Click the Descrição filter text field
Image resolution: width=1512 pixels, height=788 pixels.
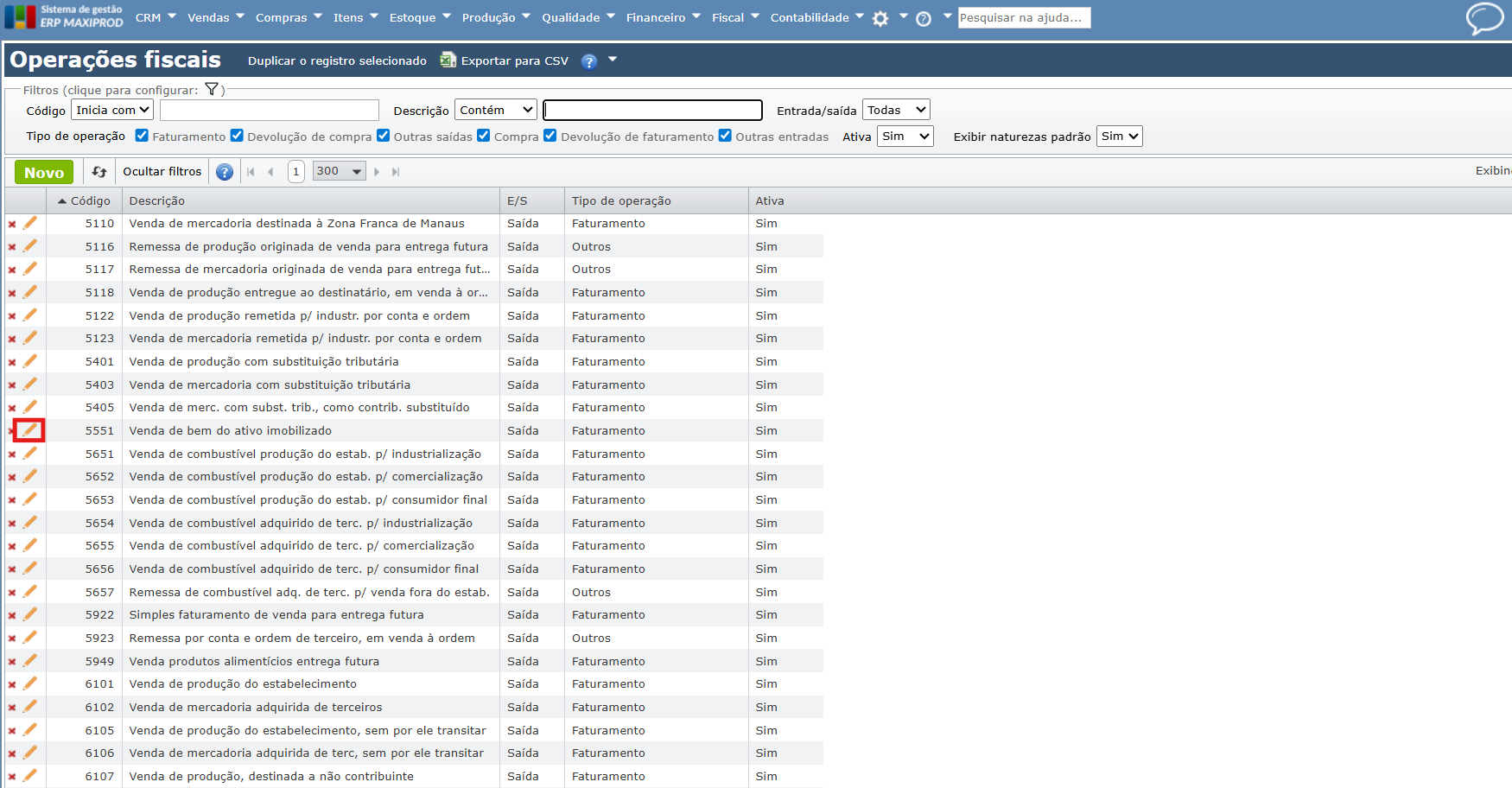(652, 110)
